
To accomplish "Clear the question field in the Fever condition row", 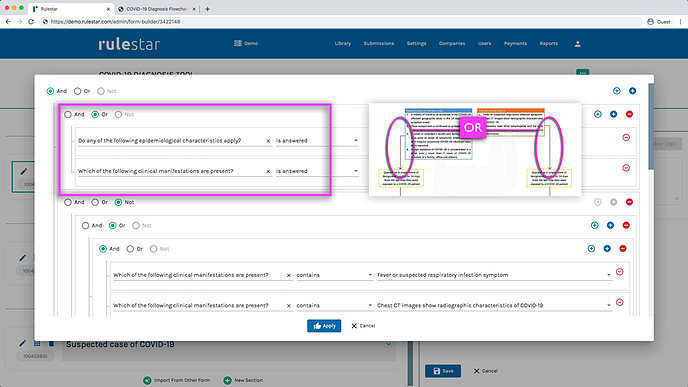I will pyautogui.click(x=289, y=275).
